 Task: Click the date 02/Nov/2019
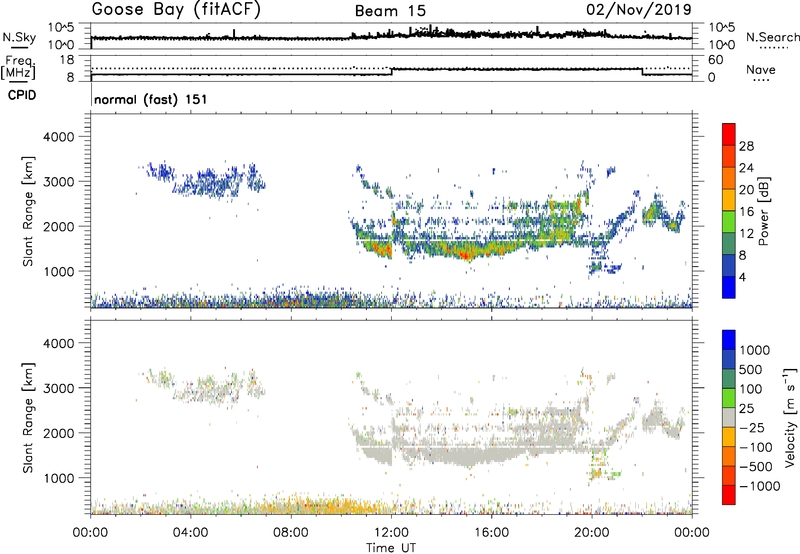[639, 10]
